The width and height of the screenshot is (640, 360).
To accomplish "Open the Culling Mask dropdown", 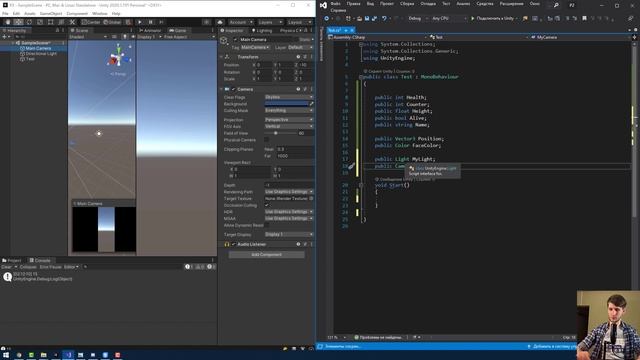I will (x=289, y=110).
